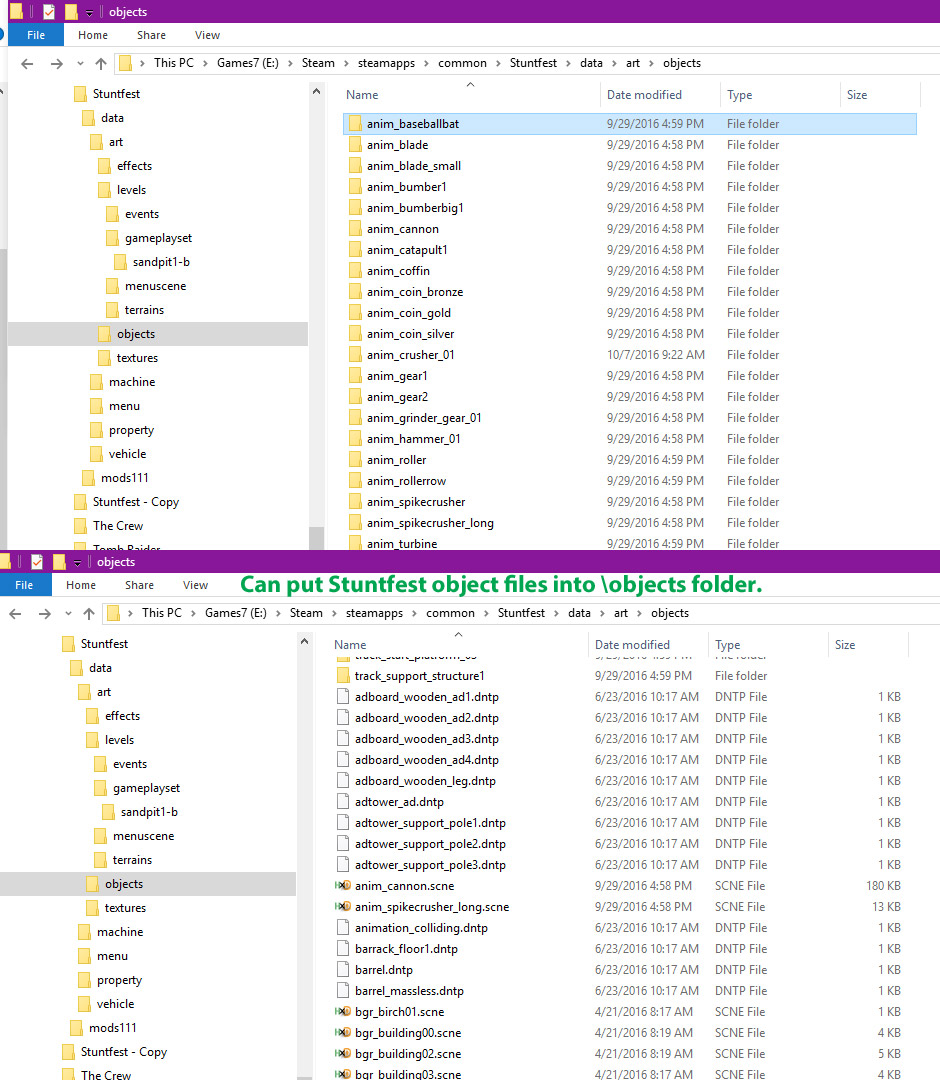Open gameplayset folder in bottom window tree

(146, 788)
